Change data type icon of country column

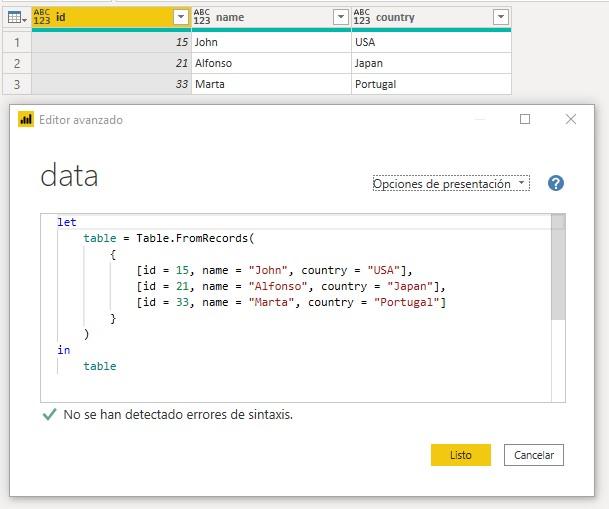pos(362,17)
